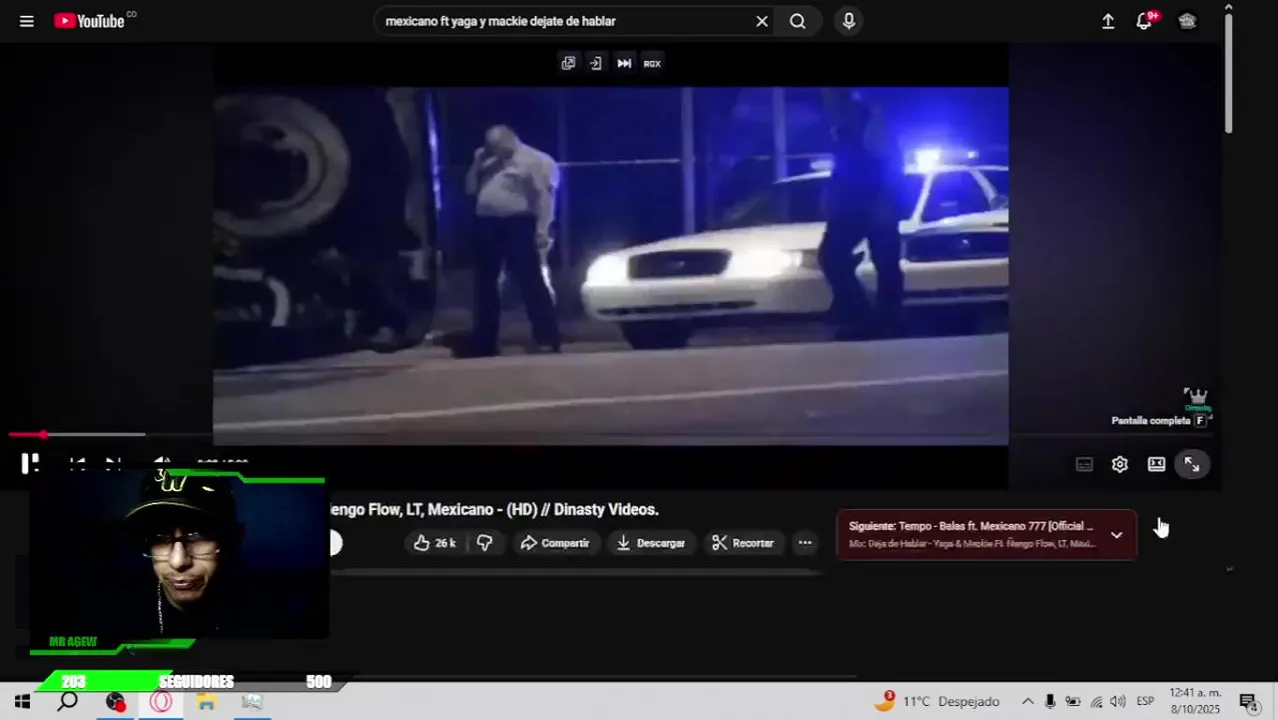This screenshot has height=720, width=1278.
Task: Open volume speaker tray icon
Action: point(1118,701)
